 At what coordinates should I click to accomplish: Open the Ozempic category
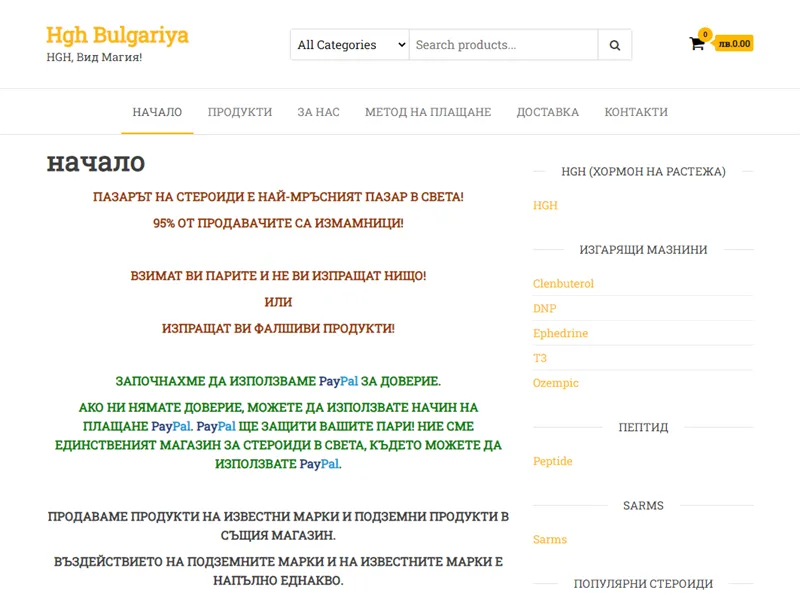[x=556, y=383]
